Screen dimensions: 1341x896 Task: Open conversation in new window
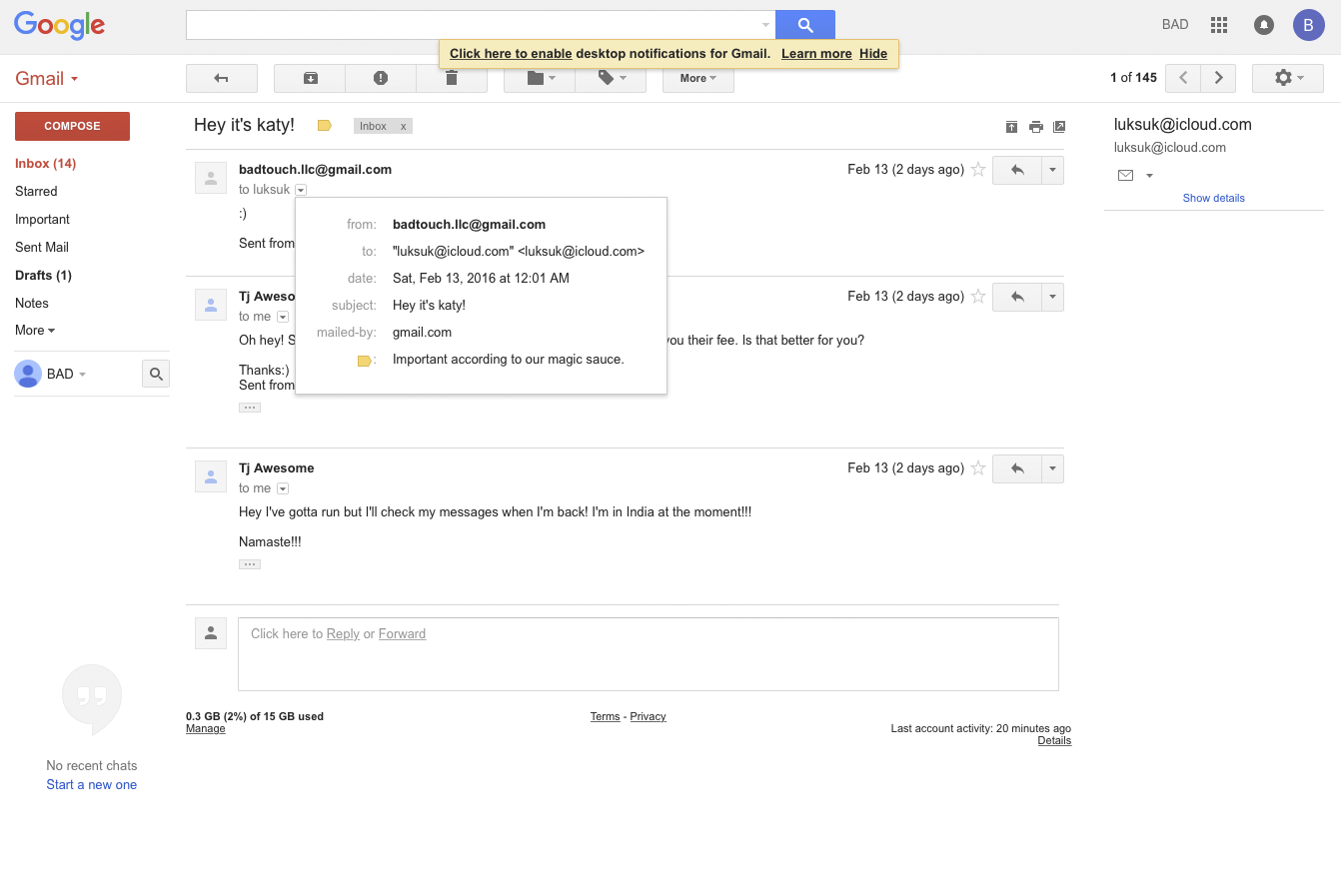[x=1059, y=127]
